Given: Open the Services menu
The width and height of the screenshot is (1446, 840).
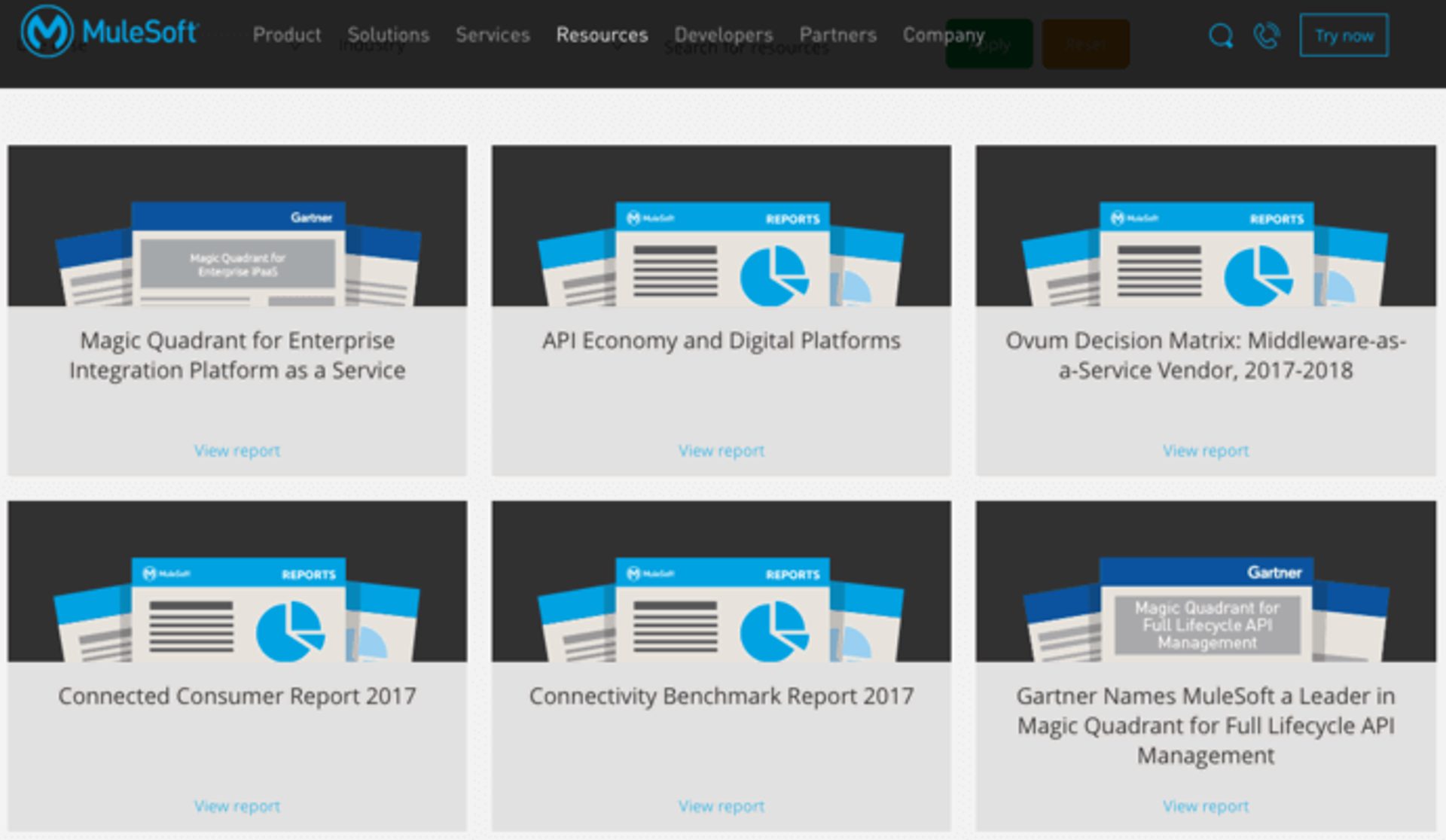Looking at the screenshot, I should point(493,35).
